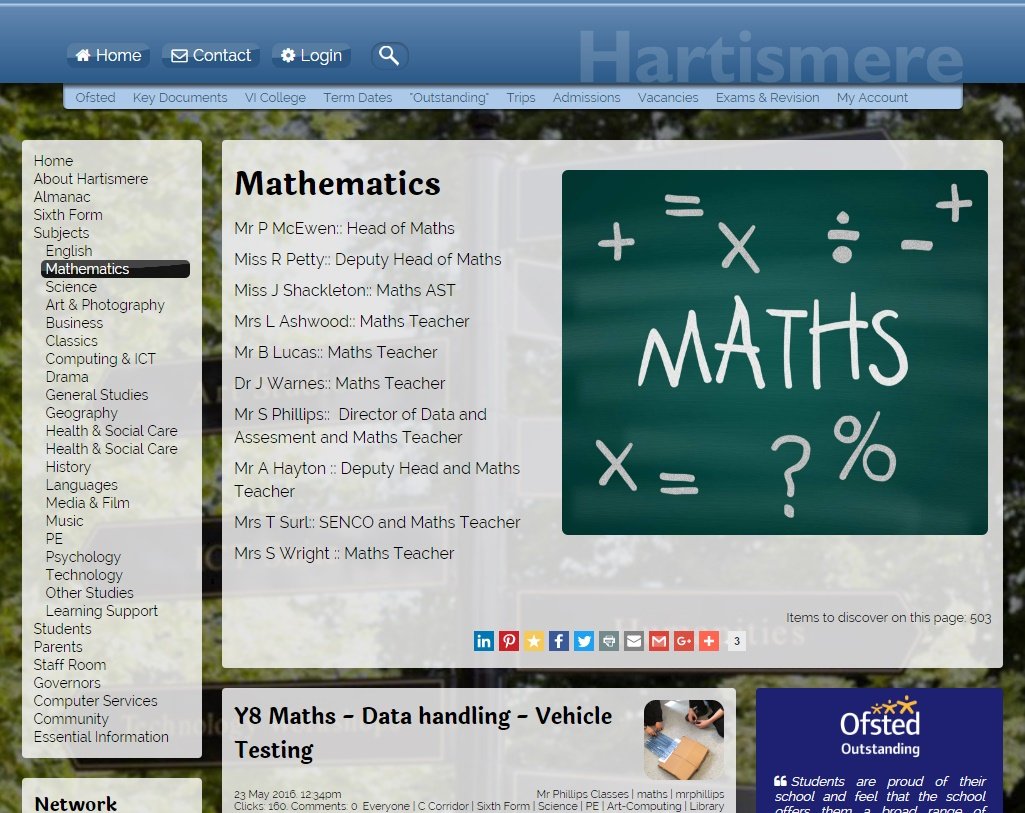This screenshot has height=813, width=1025.
Task: Click the printer icon to print
Action: [x=609, y=641]
